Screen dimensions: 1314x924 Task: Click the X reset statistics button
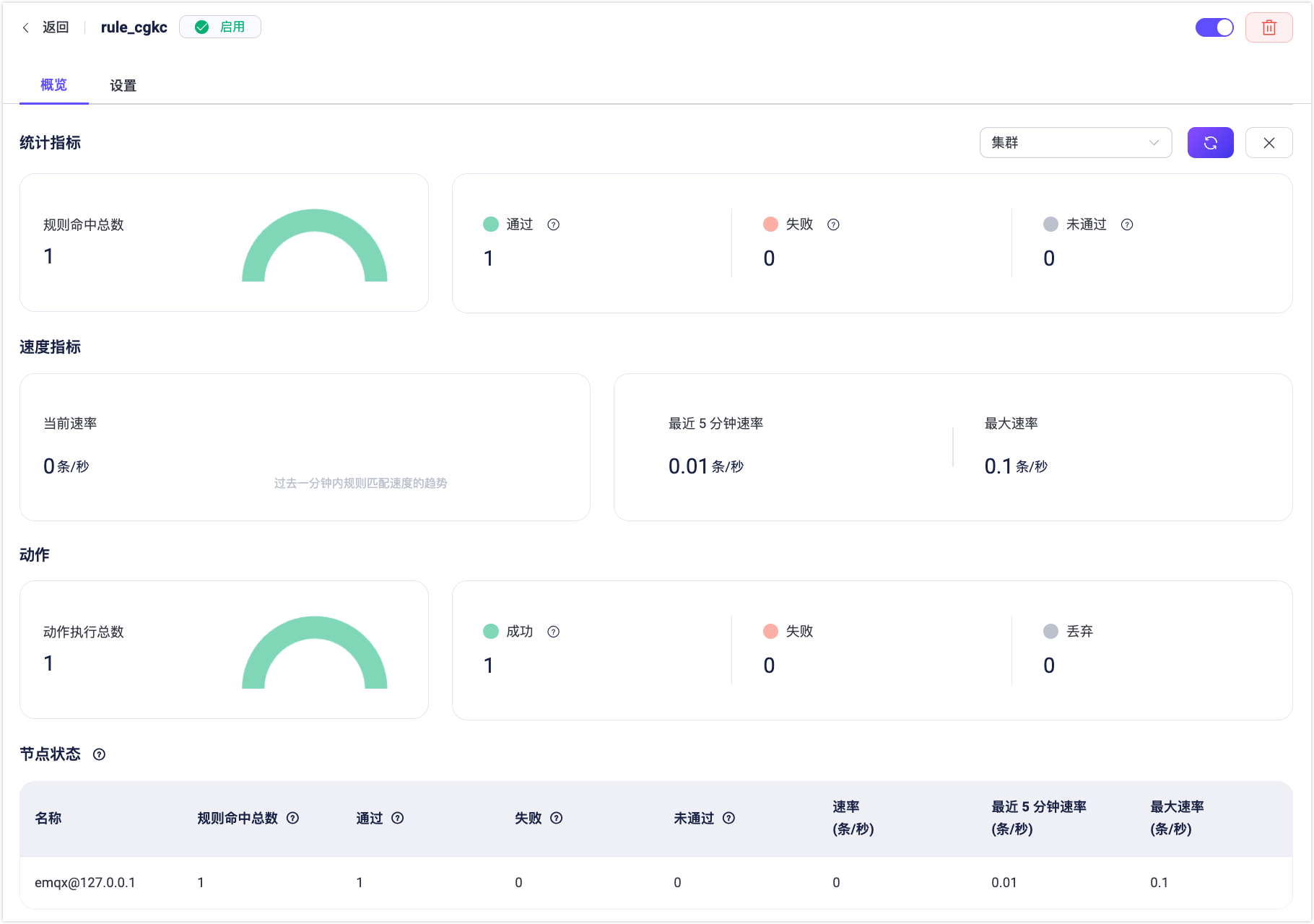pyautogui.click(x=1269, y=143)
